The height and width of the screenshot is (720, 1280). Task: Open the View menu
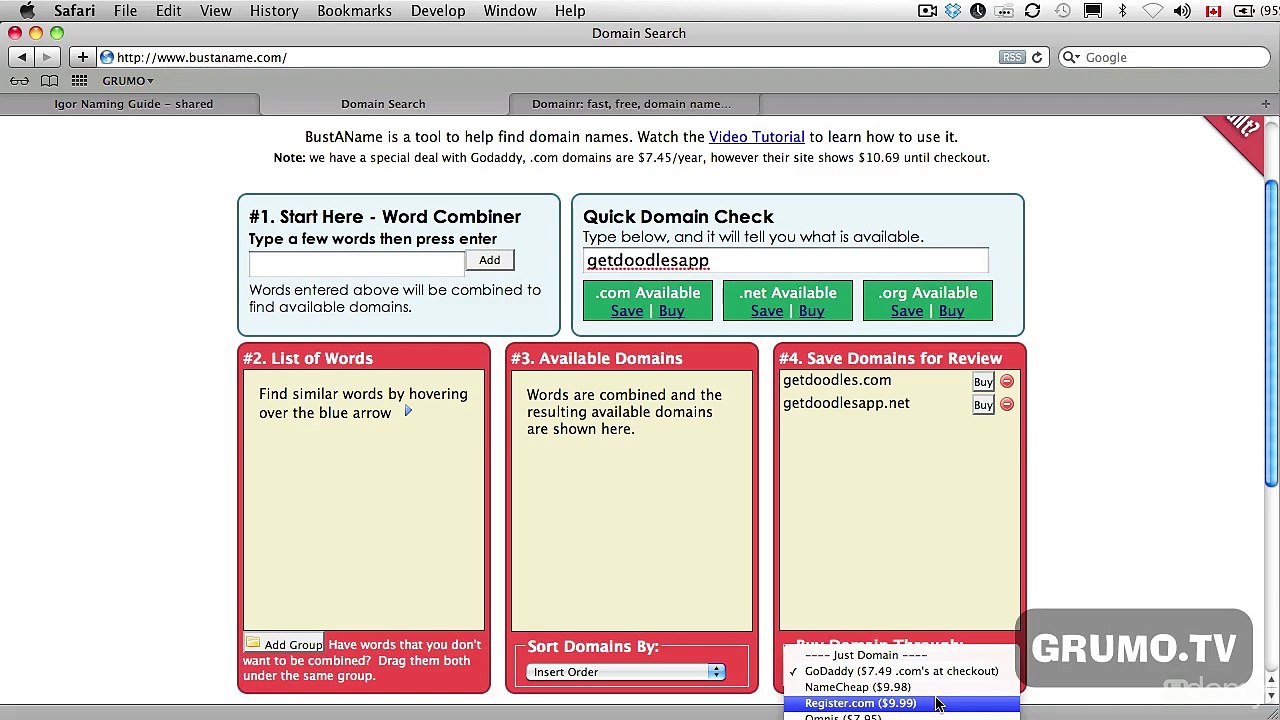point(215,11)
